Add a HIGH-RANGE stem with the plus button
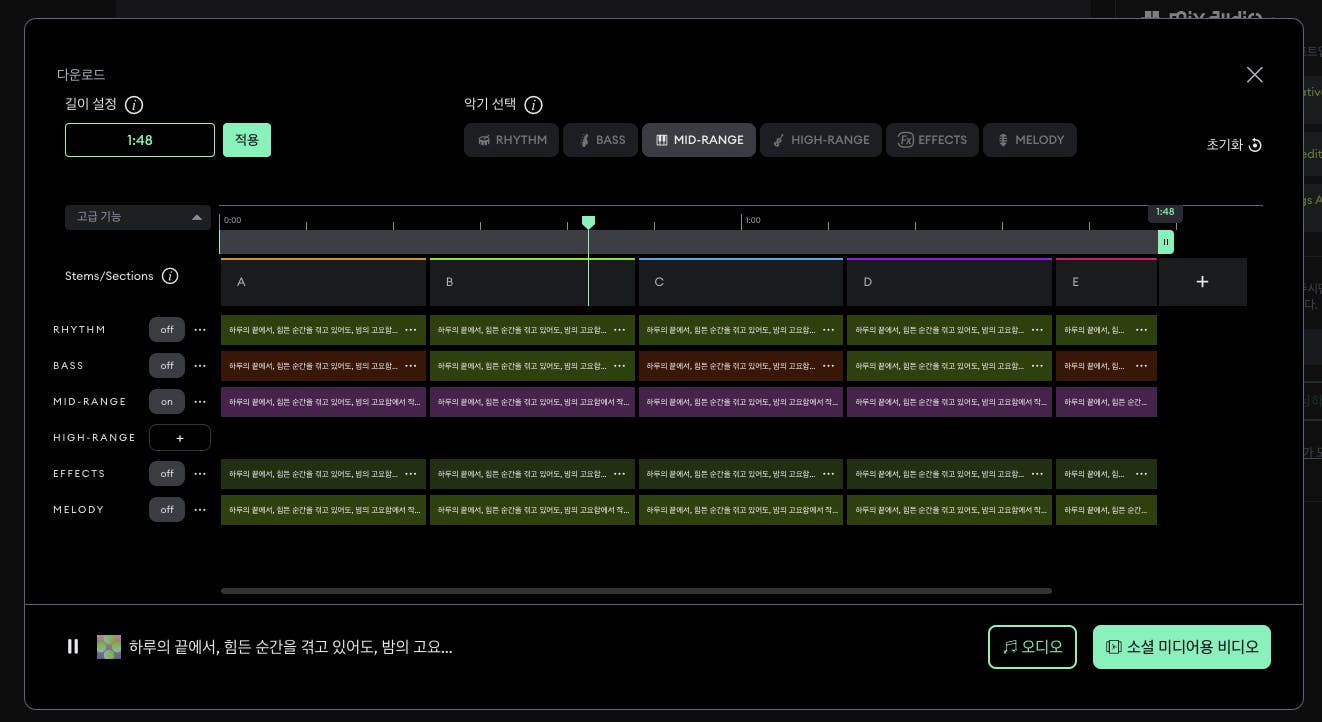 tap(180, 438)
